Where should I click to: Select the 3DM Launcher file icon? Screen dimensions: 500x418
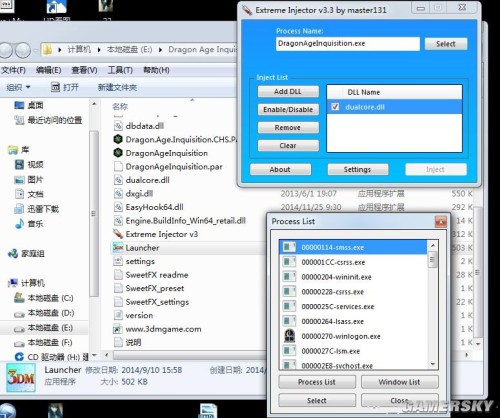pyautogui.click(x=118, y=247)
